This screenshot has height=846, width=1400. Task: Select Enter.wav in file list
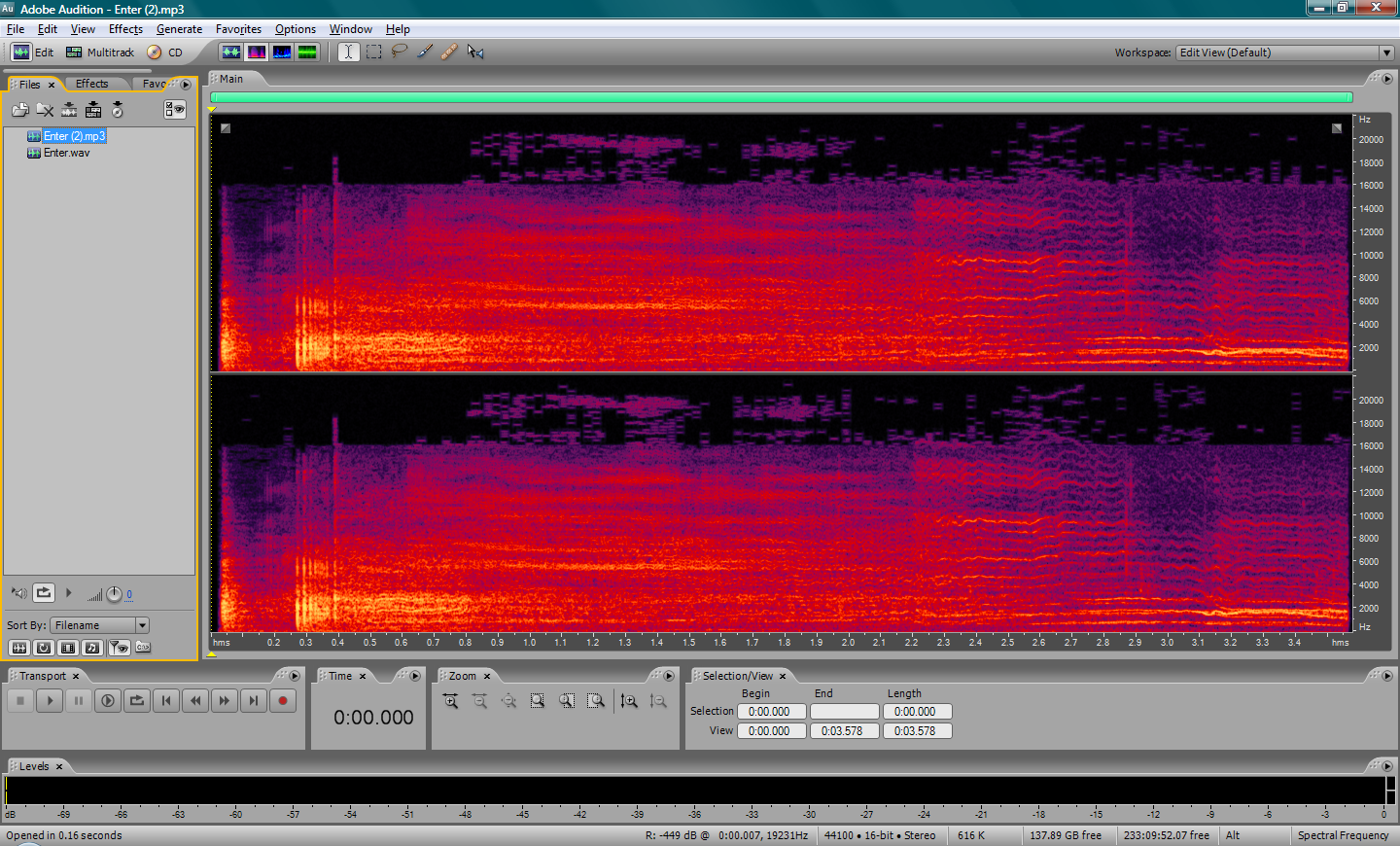(66, 153)
